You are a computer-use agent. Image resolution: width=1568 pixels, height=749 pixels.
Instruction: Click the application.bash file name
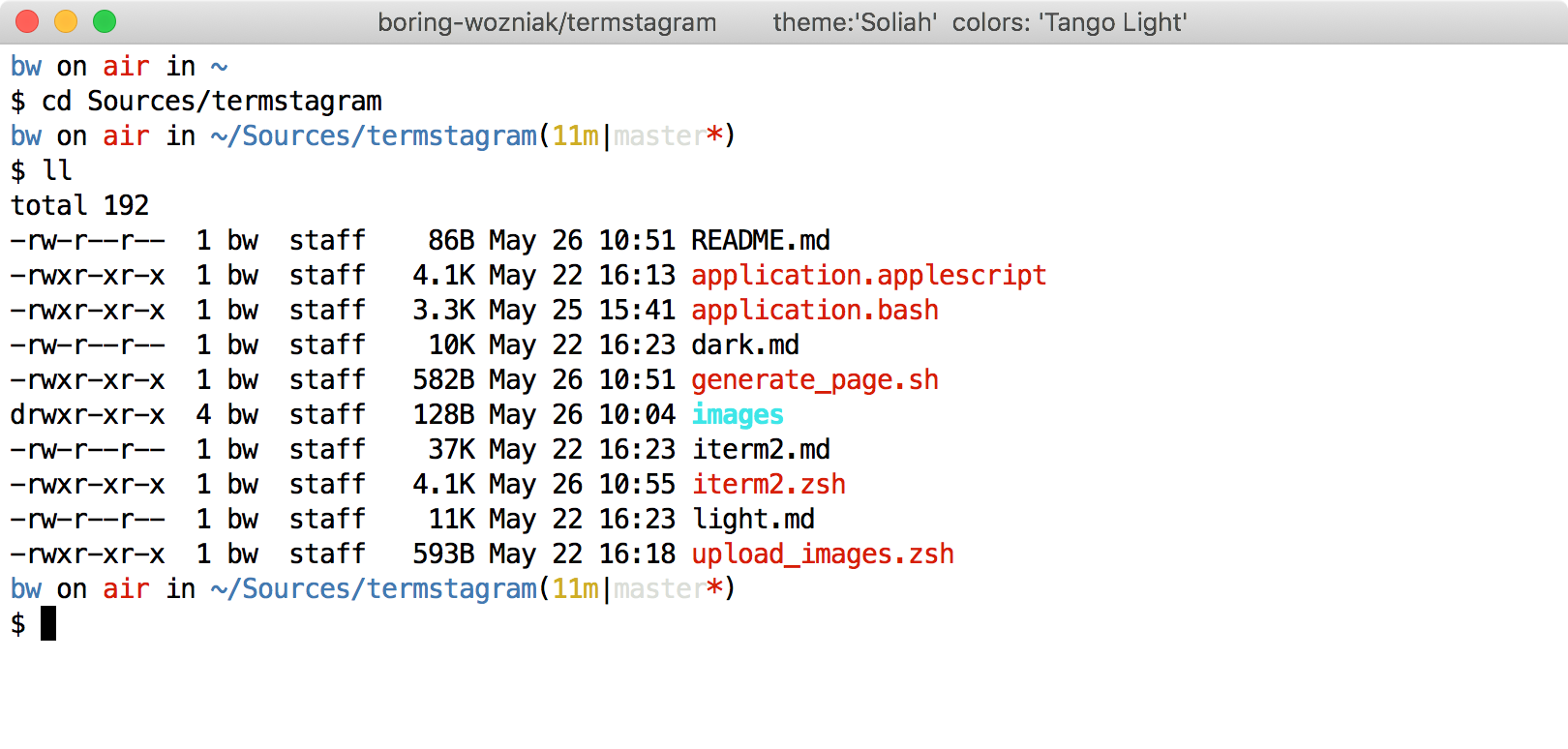[814, 310]
